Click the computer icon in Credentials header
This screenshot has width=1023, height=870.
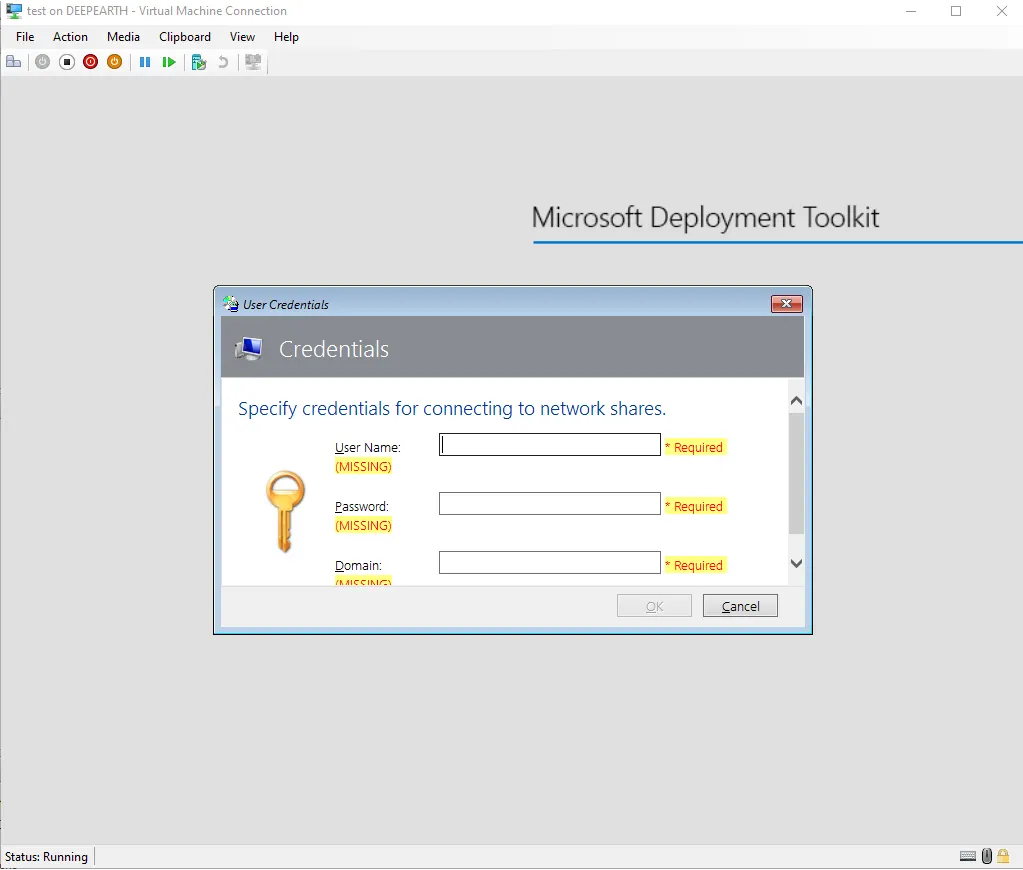[x=249, y=349]
